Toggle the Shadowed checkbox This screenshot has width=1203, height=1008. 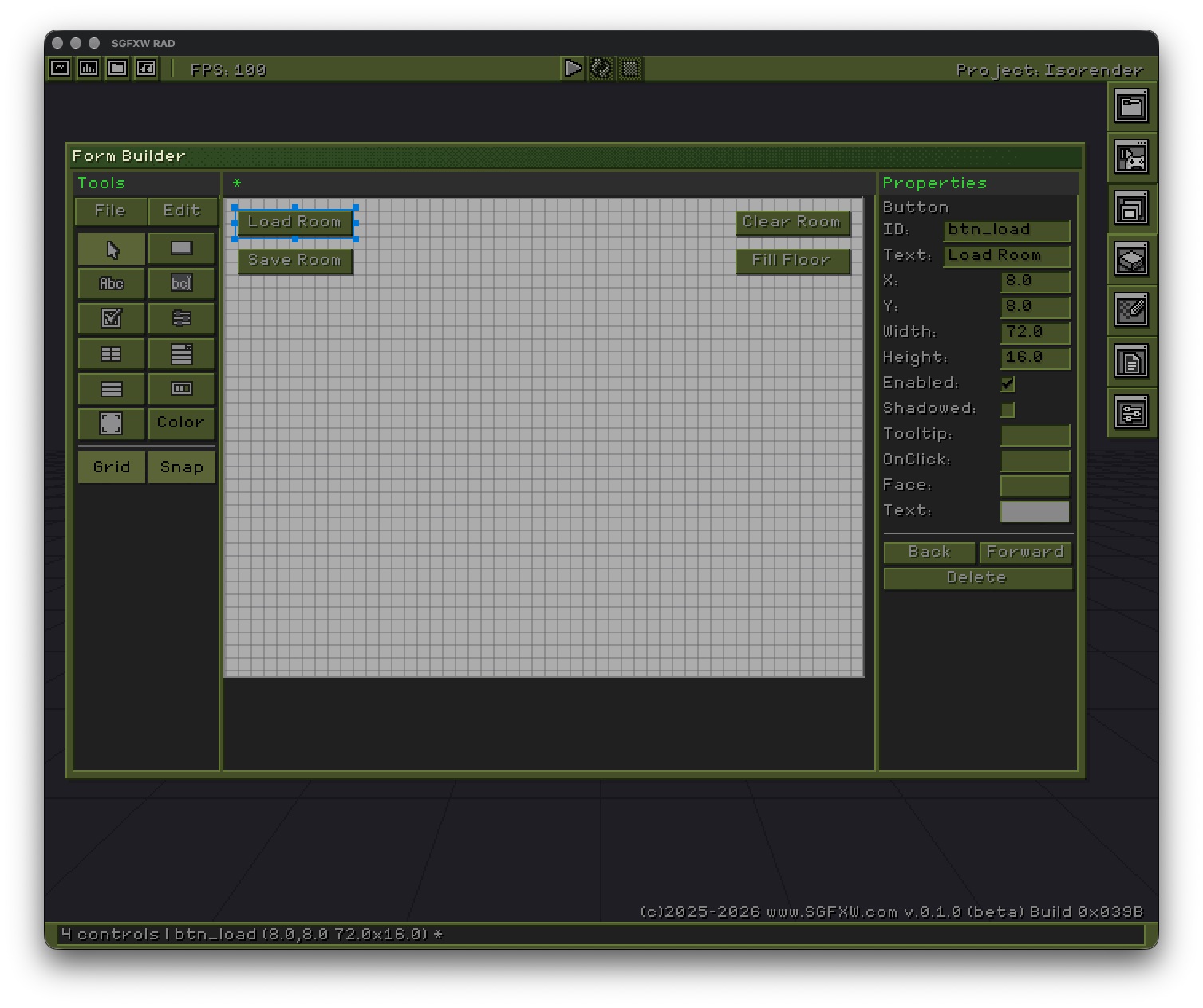click(x=1008, y=409)
